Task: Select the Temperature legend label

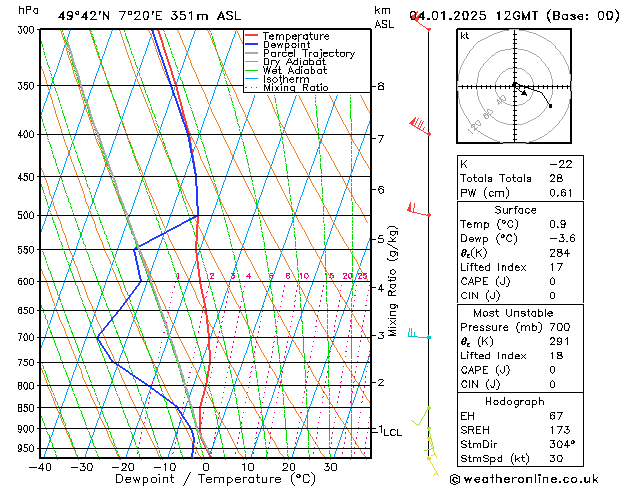Action: click(296, 36)
